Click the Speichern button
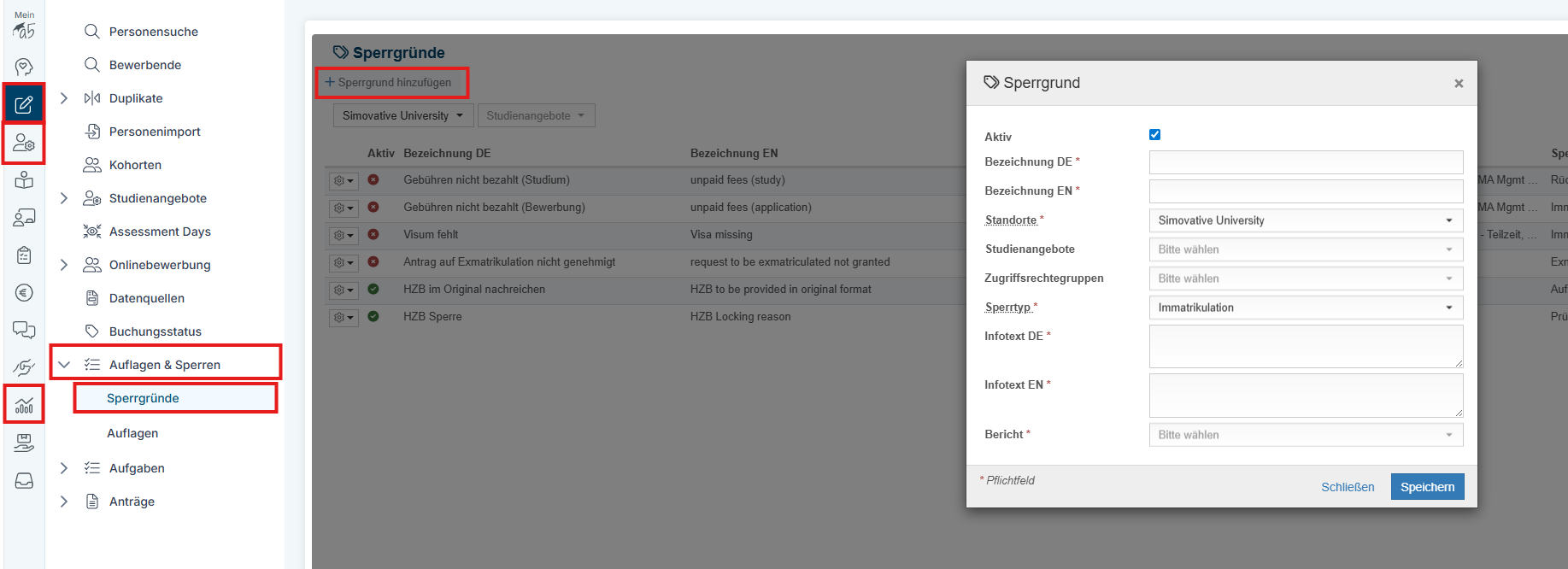This screenshot has width=1568, height=569. (x=1427, y=487)
